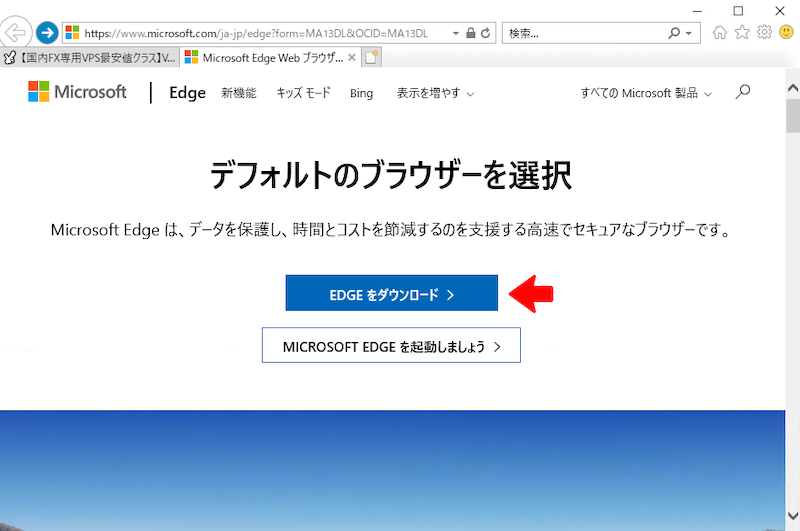
Task: Click the smiley feedback icon
Action: pyautogui.click(x=786, y=32)
